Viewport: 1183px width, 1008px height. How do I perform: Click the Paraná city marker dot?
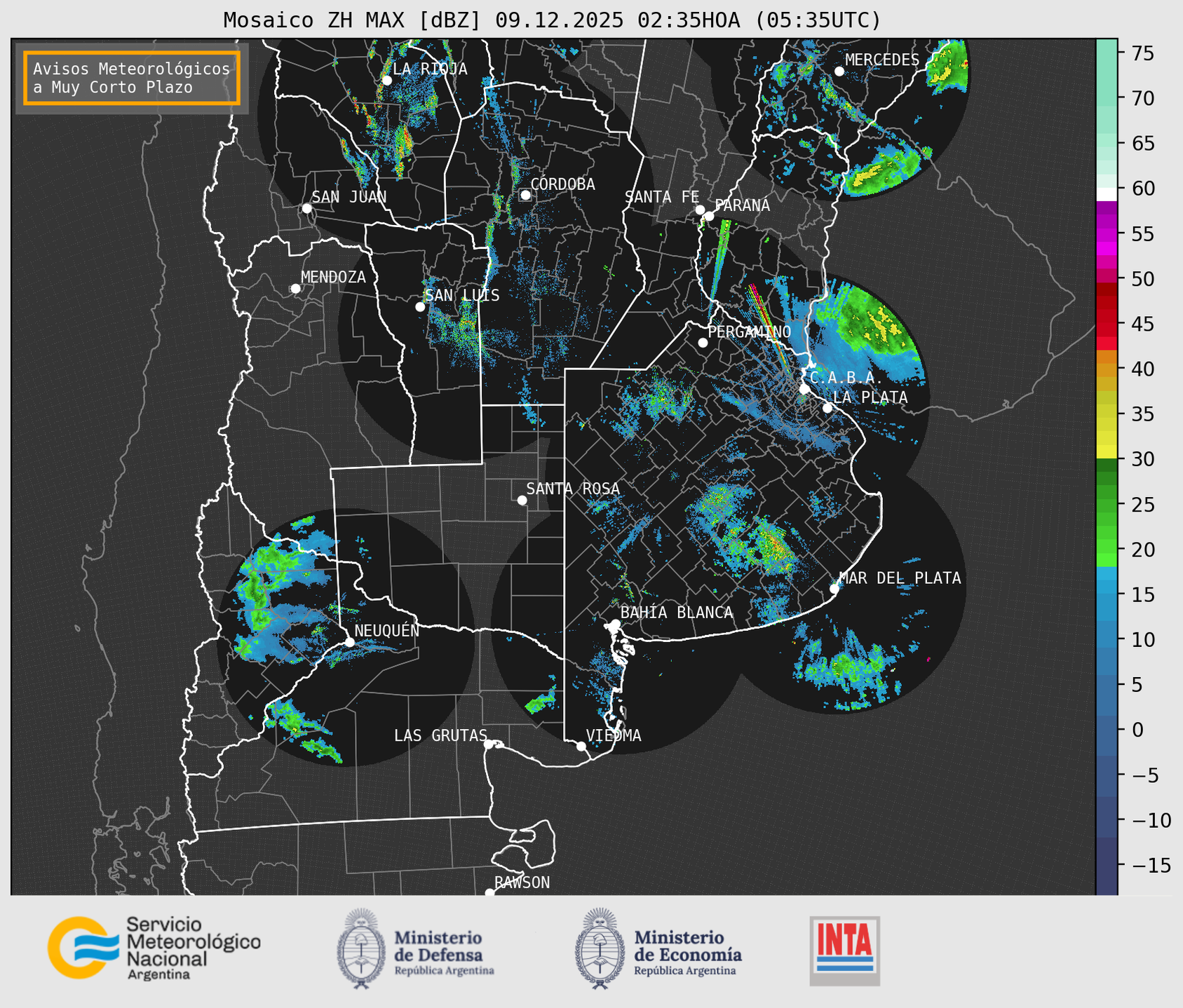[709, 216]
